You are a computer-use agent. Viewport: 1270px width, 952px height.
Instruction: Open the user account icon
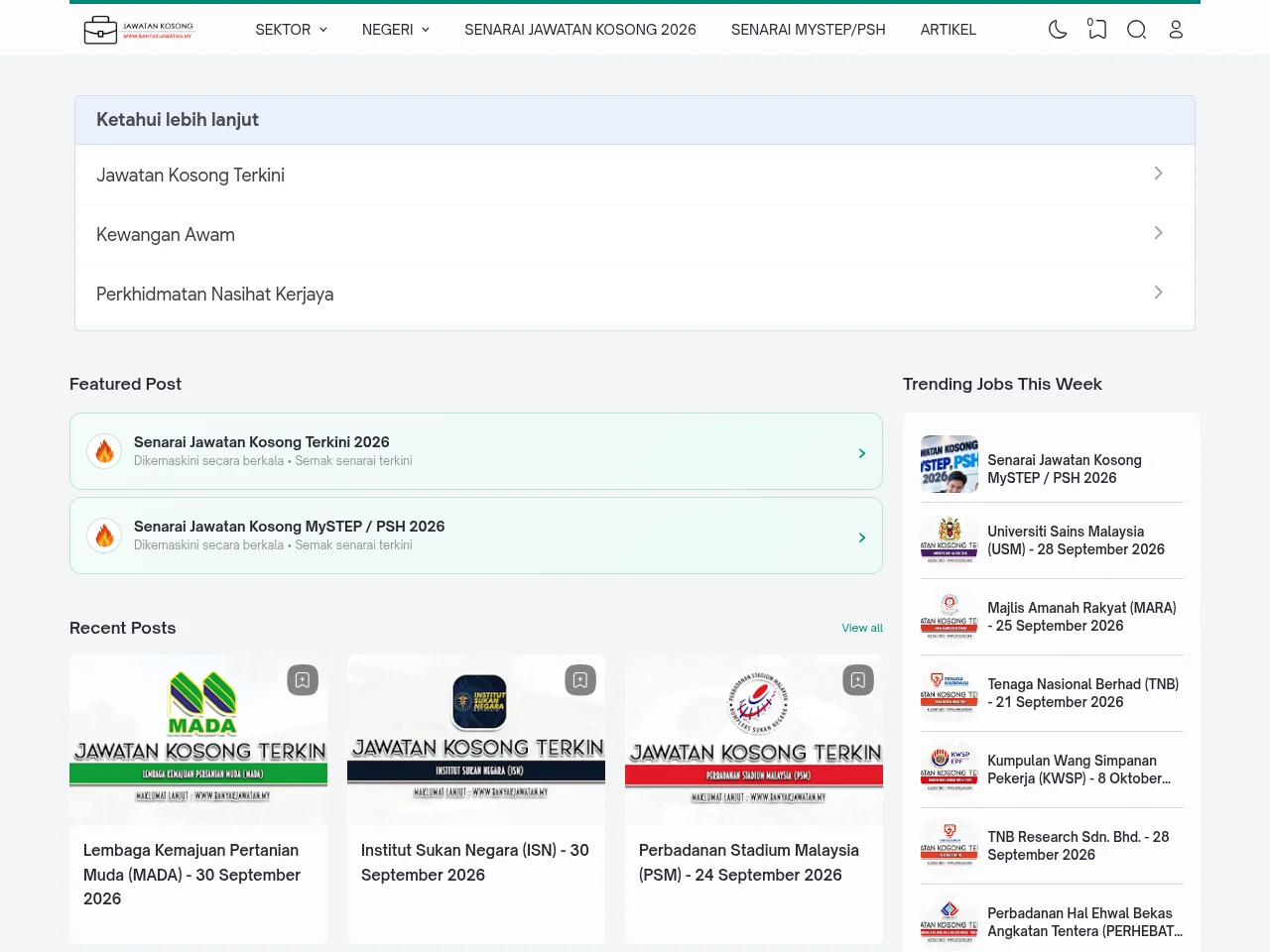click(1176, 30)
